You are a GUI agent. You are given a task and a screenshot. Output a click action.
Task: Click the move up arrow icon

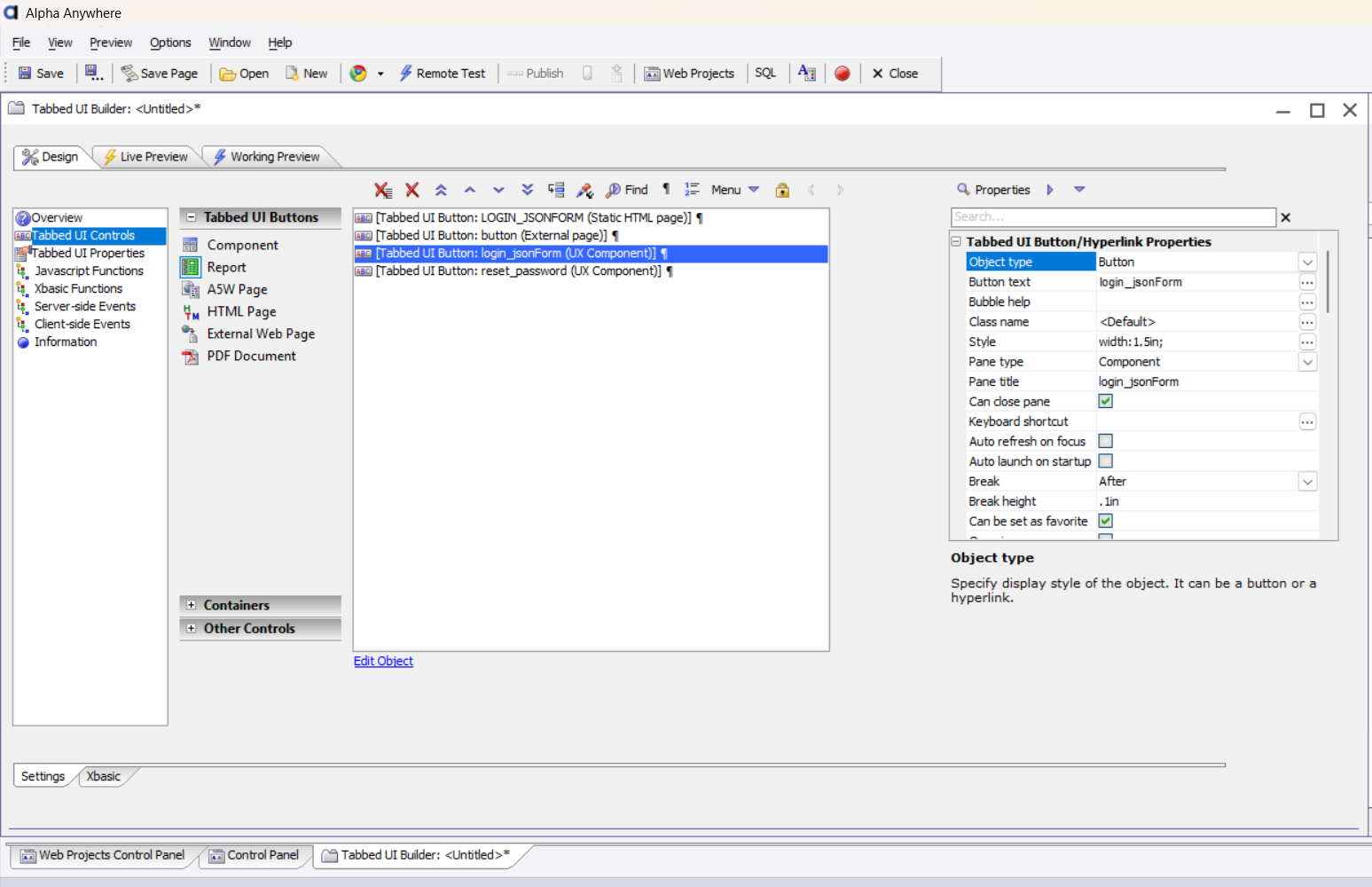[470, 190]
